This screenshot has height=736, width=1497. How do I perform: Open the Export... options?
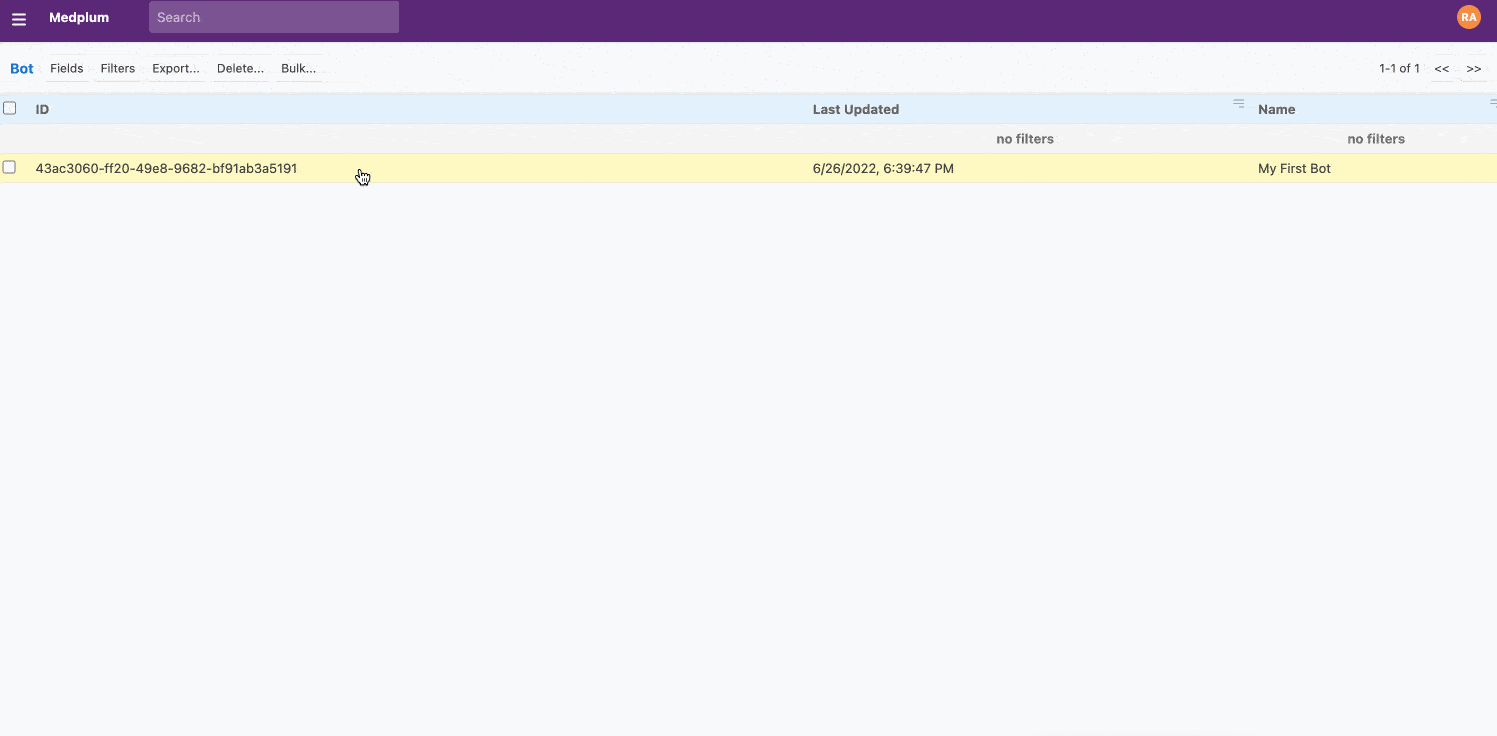tap(176, 68)
